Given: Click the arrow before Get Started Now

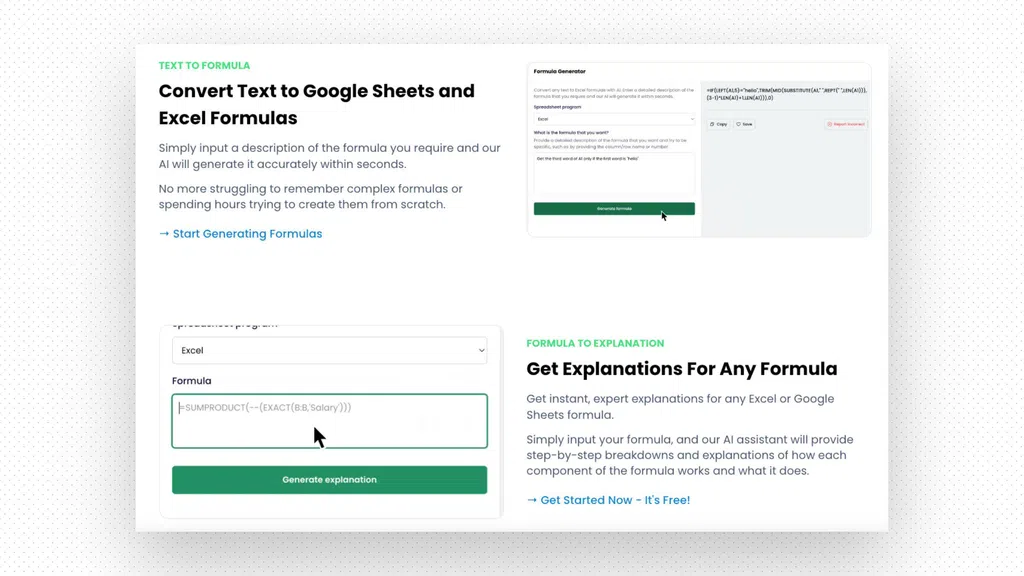Looking at the screenshot, I should [x=532, y=500].
